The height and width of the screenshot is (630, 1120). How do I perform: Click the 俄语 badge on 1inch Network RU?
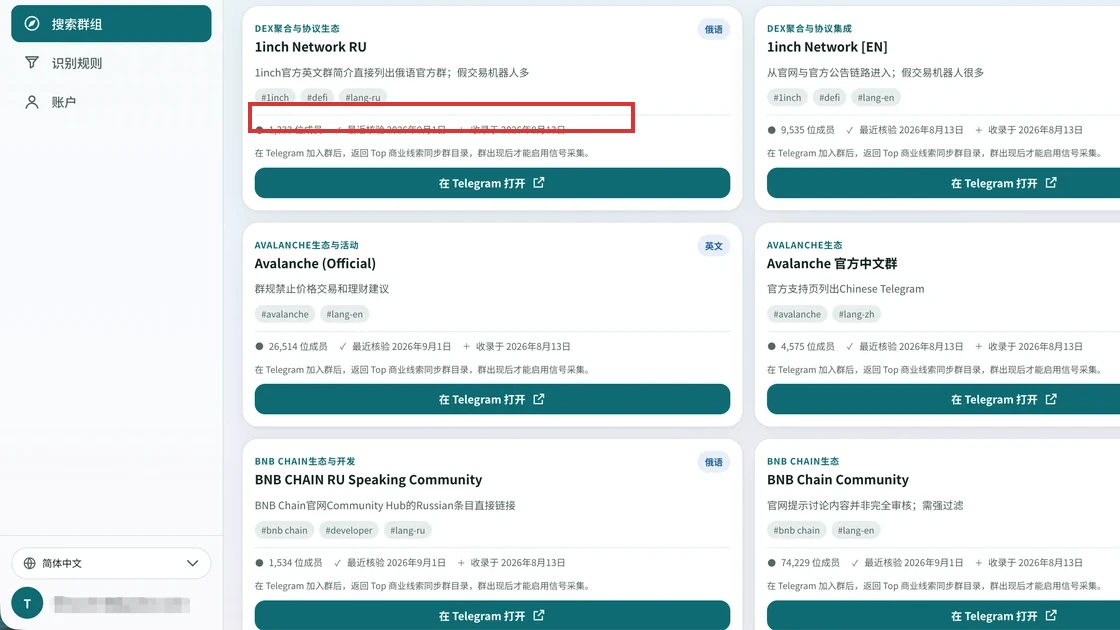pos(714,29)
